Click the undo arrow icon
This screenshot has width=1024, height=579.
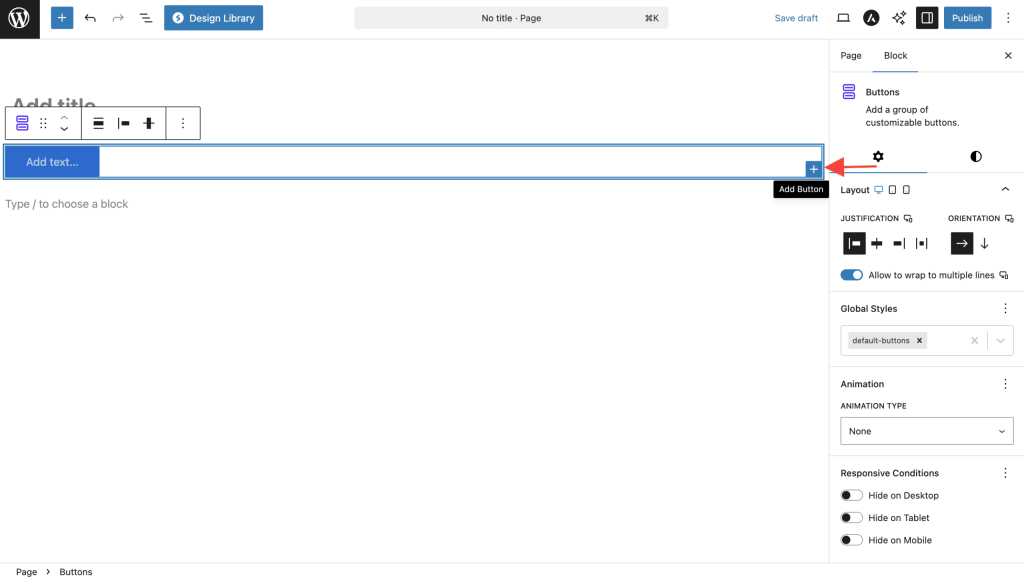[x=90, y=18]
